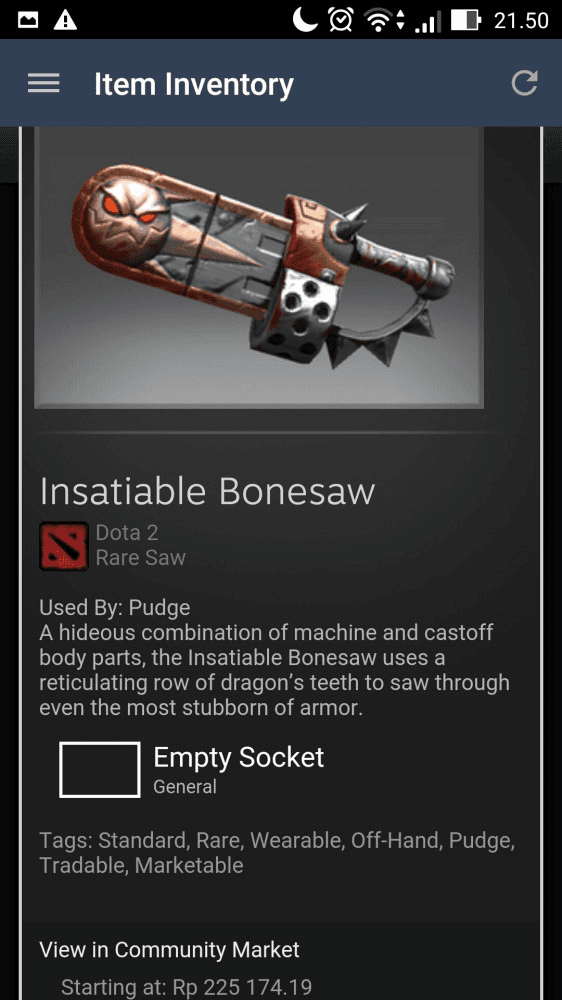Tap the warning triangle notification icon
Screen dimensions: 562x1000
[x=65, y=20]
